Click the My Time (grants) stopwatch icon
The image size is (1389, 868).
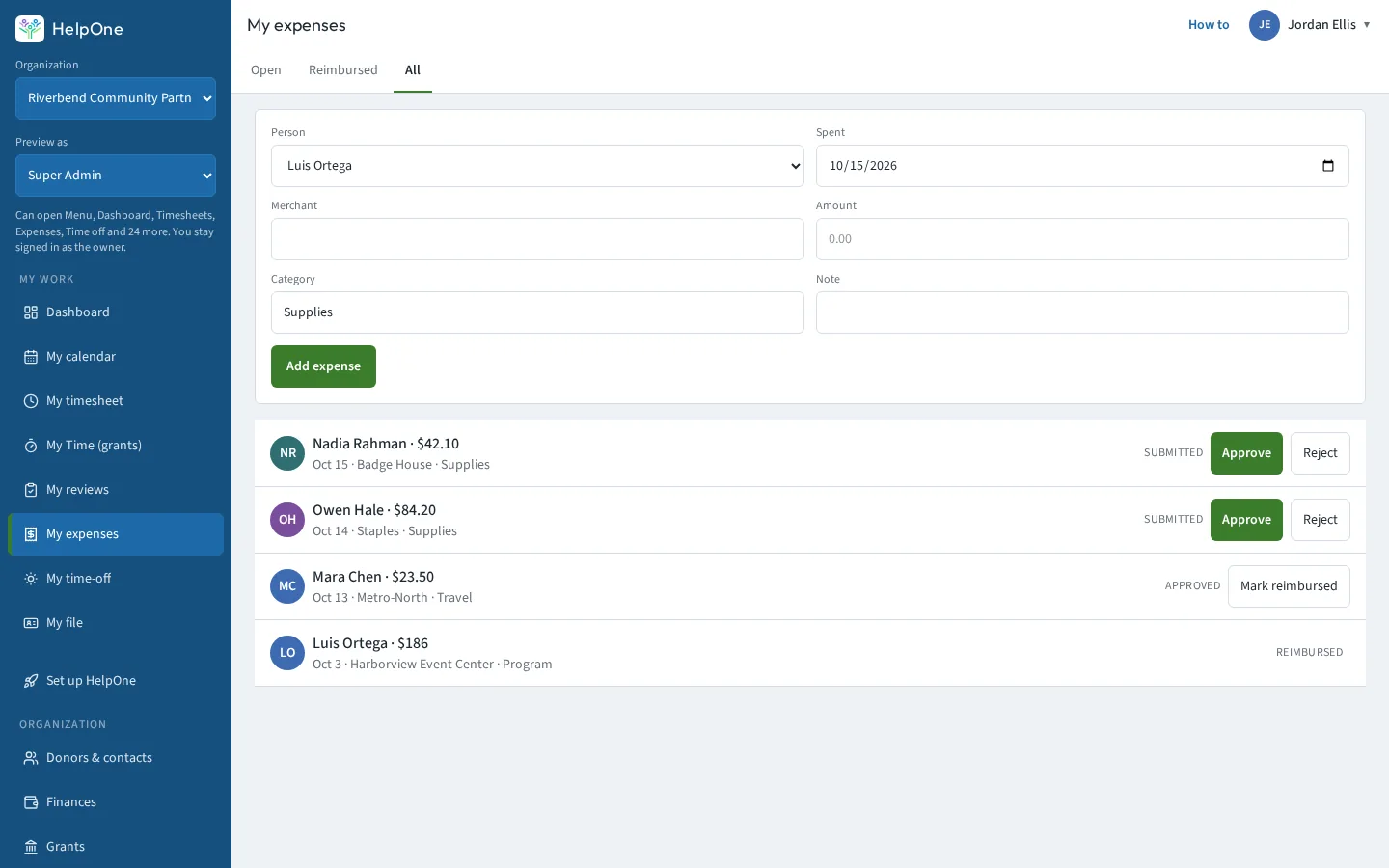(x=31, y=446)
